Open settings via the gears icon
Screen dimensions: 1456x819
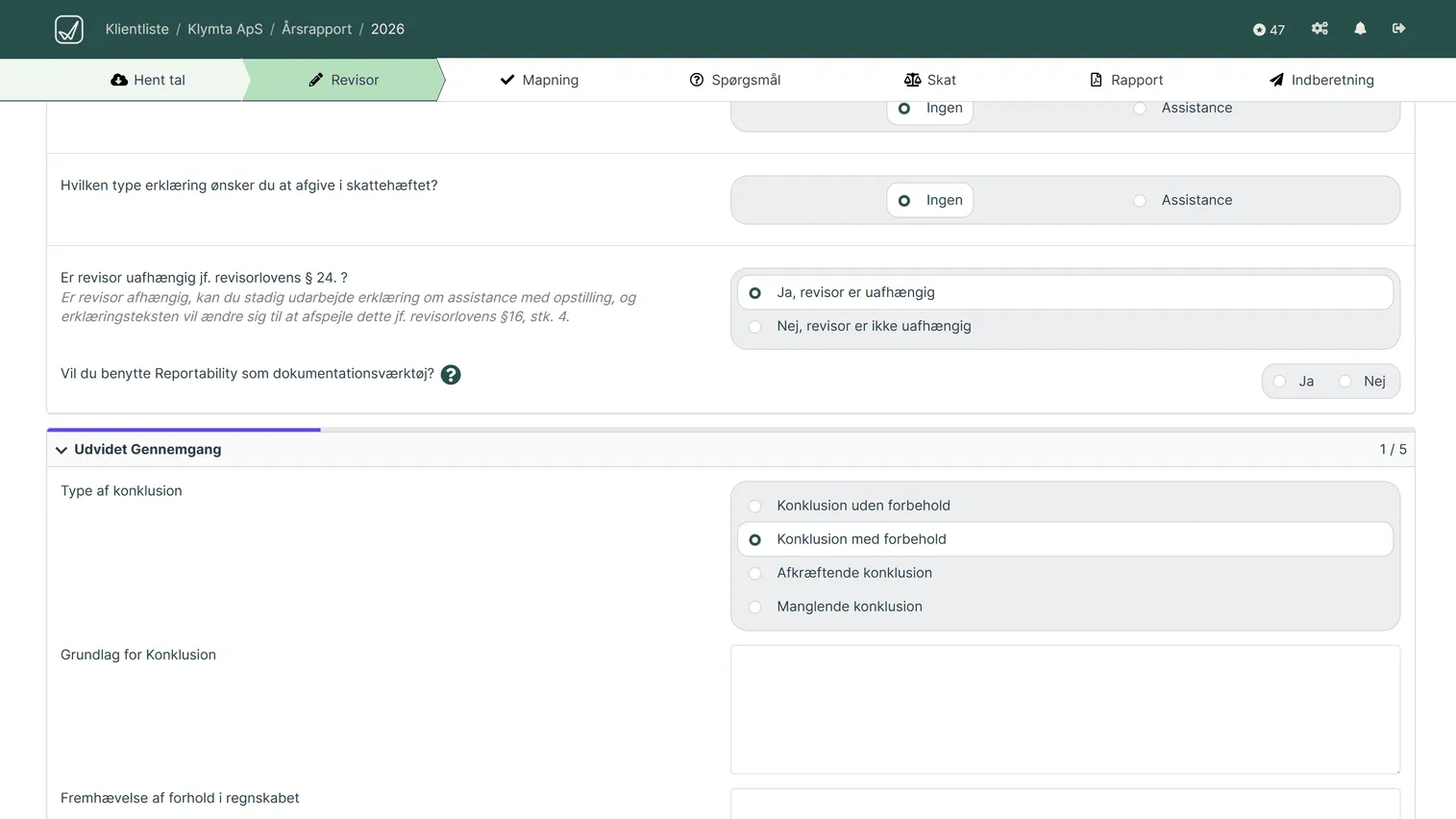[1320, 29]
